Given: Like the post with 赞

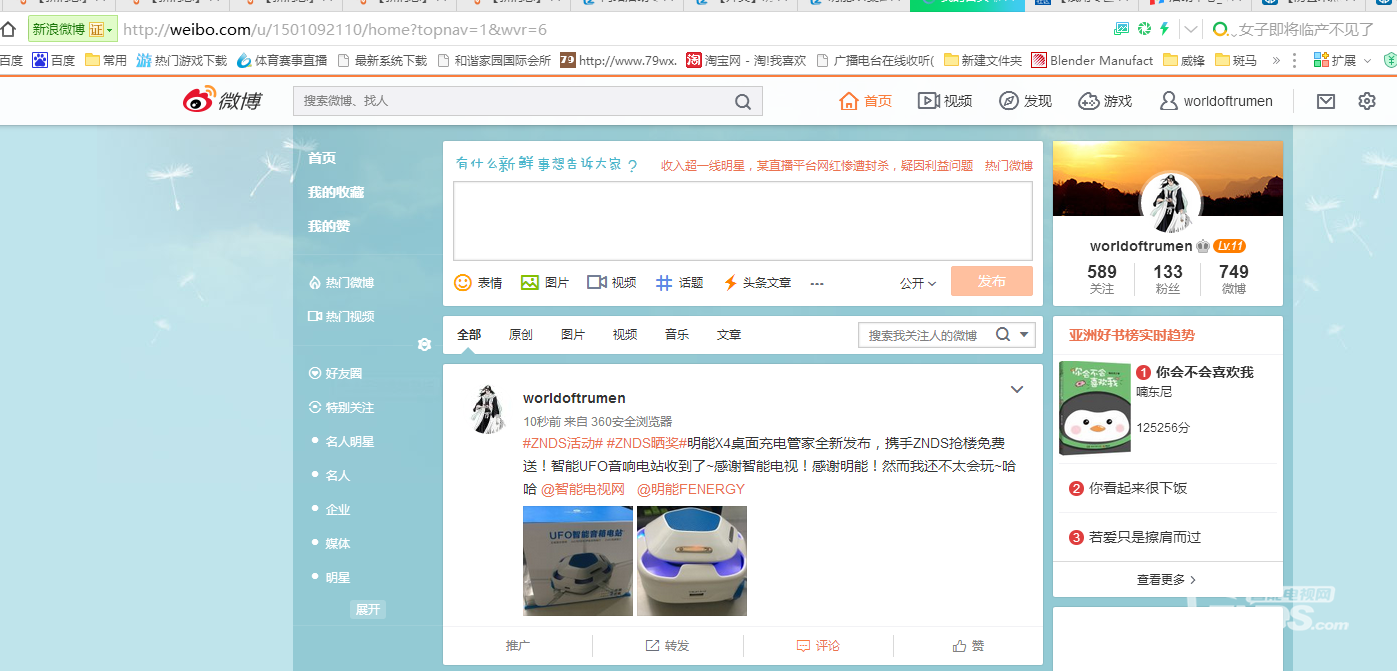Looking at the screenshot, I should [x=968, y=646].
